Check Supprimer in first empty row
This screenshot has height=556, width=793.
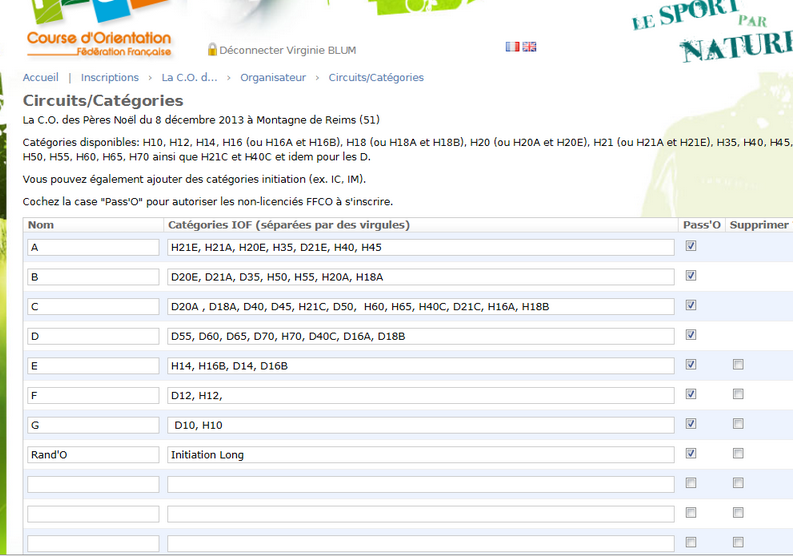[738, 483]
